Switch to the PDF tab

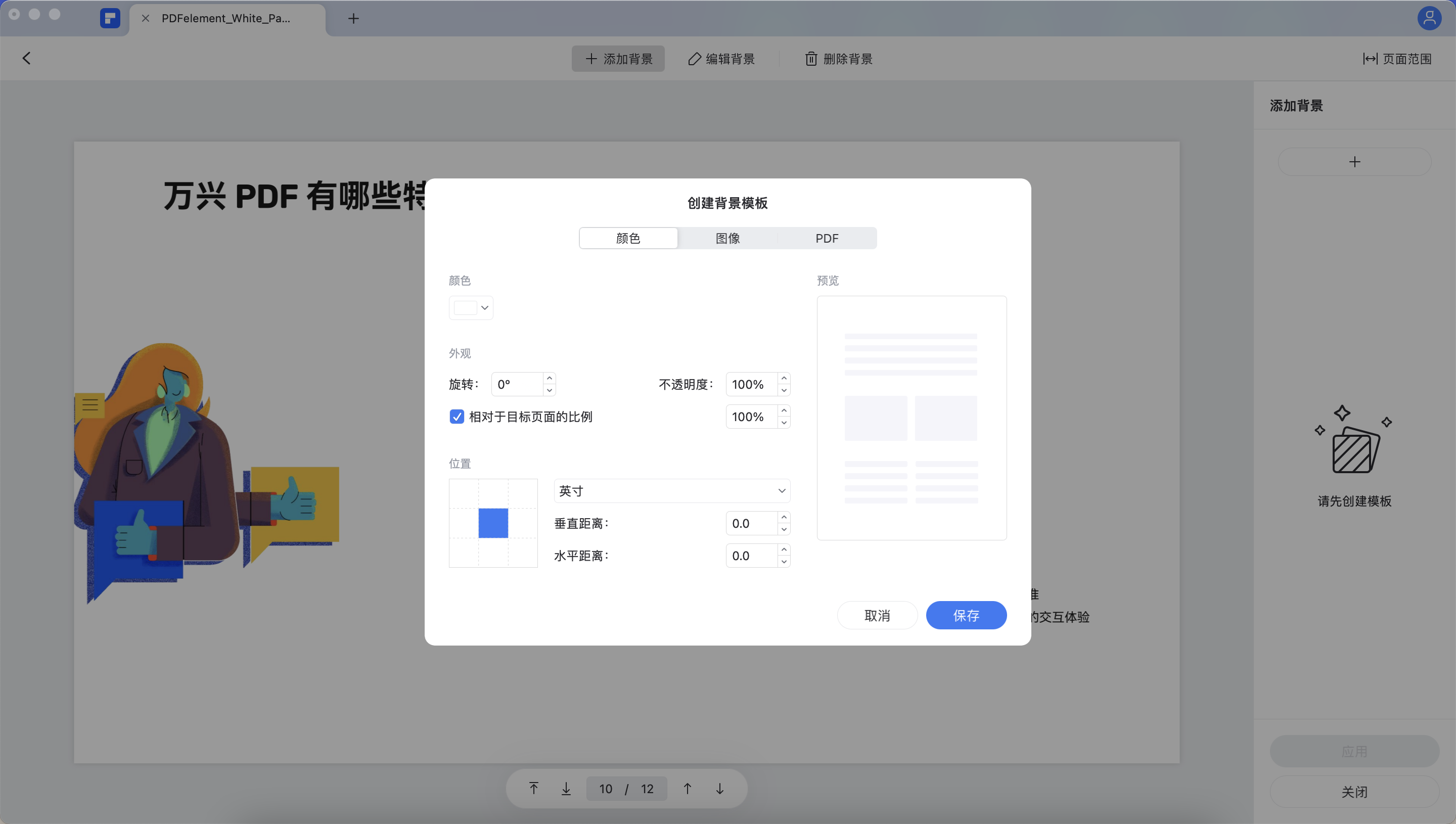[x=827, y=238]
